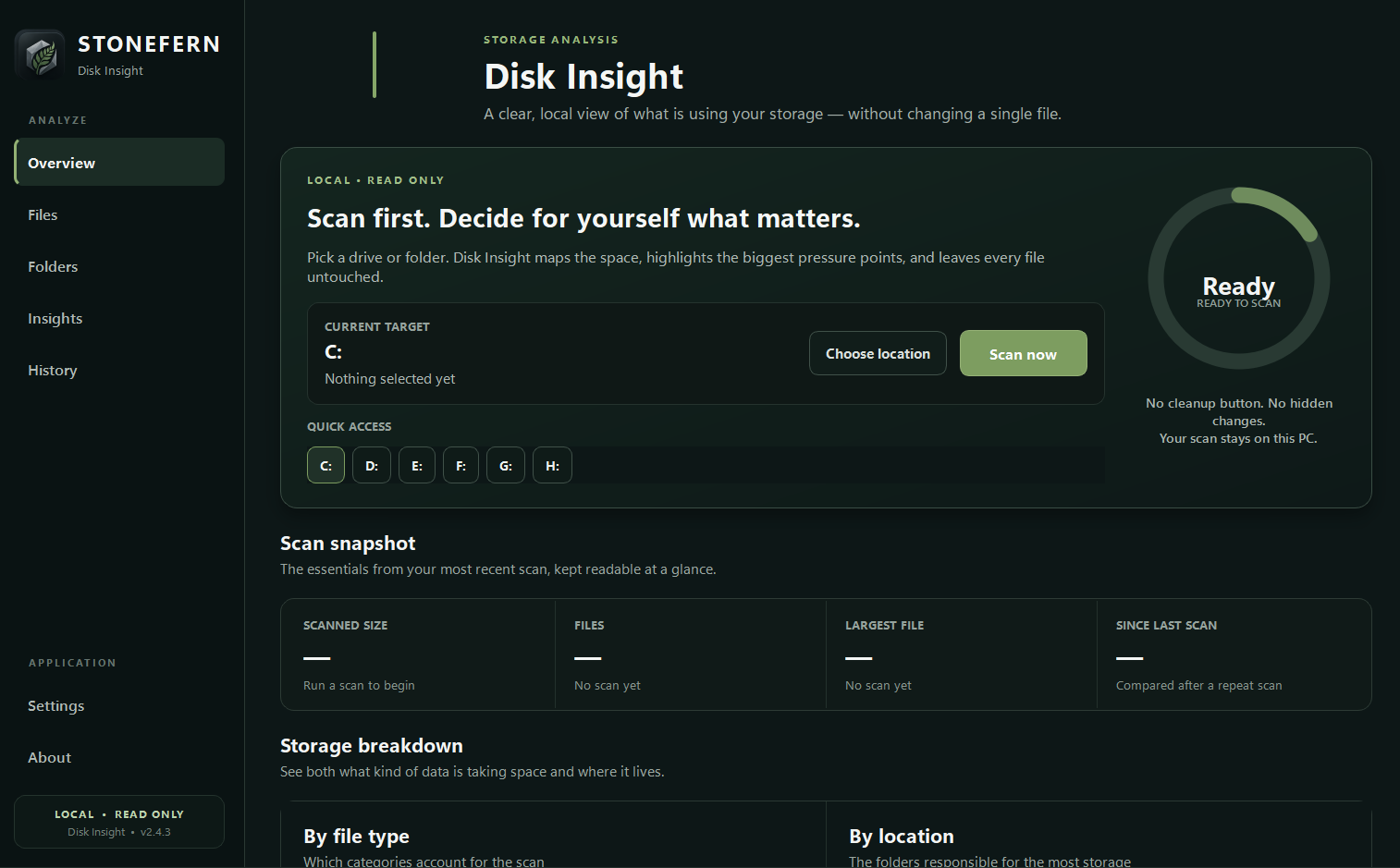This screenshot has width=1400, height=868.
Task: Click the 'Disk Insight' page title
Action: (x=583, y=77)
